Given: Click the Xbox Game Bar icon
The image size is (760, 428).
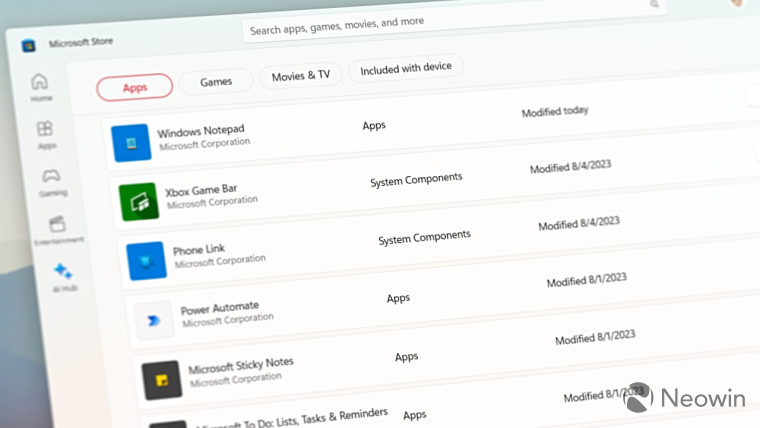Looking at the screenshot, I should (139, 202).
